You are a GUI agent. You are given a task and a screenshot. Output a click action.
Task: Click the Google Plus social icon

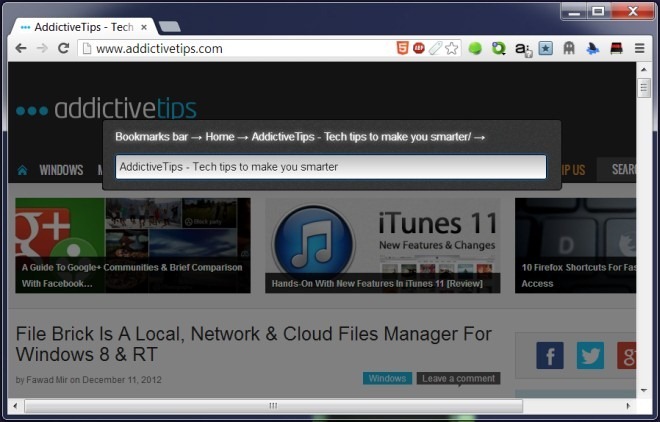626,356
